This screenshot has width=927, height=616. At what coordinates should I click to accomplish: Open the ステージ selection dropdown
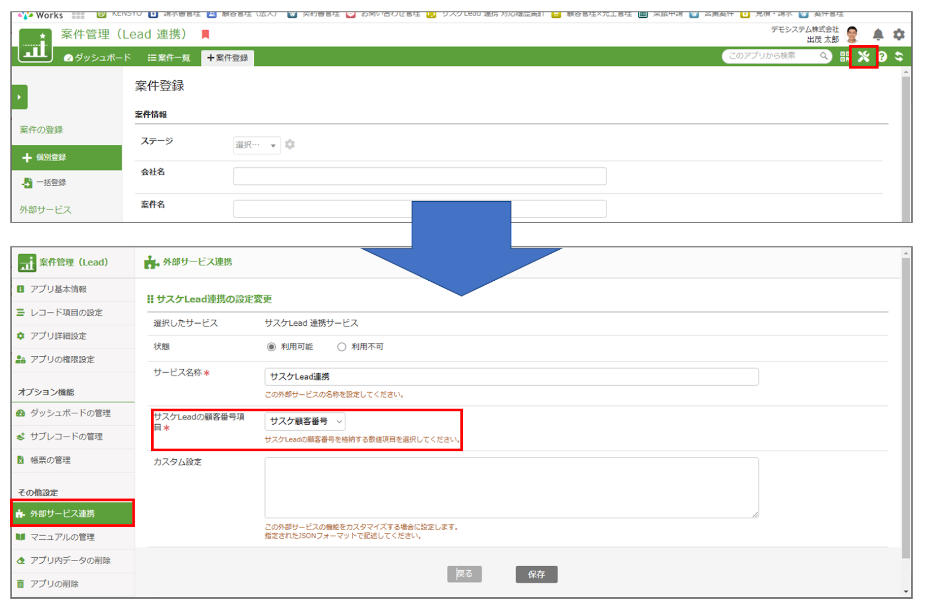(257, 145)
